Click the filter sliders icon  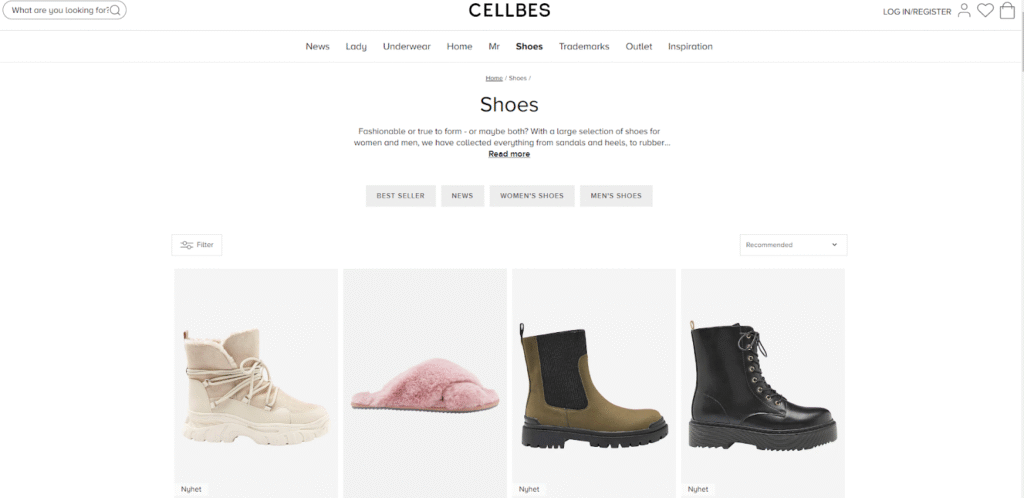187,245
